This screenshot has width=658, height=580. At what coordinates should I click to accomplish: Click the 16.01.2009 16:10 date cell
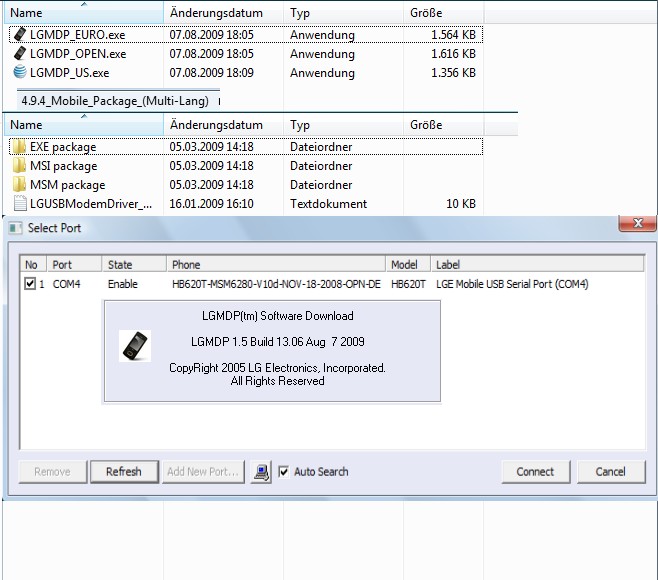click(212, 204)
